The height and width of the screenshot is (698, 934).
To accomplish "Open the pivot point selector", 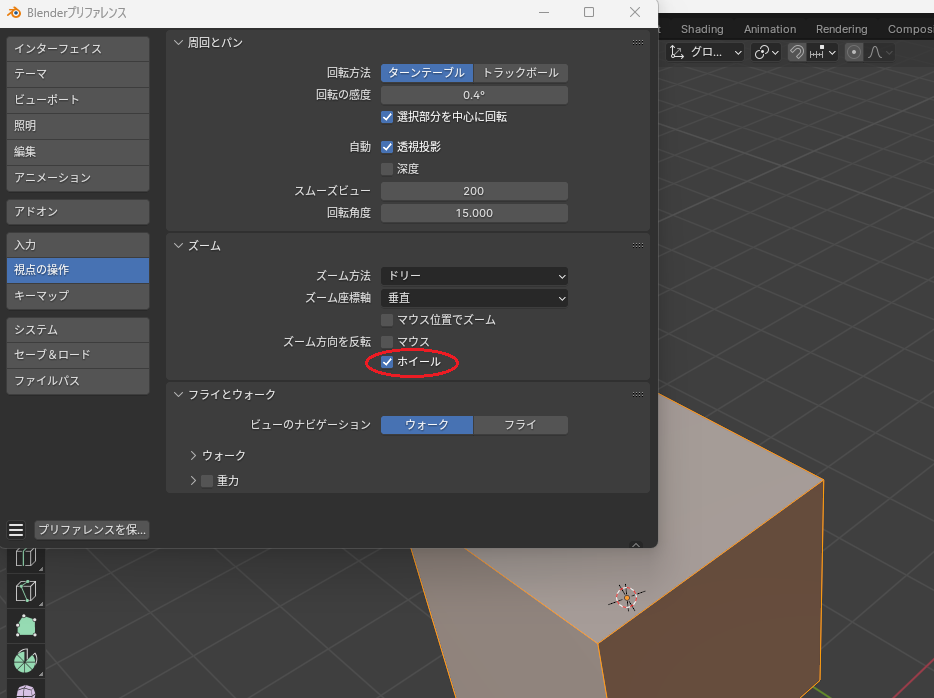I will 767,53.
